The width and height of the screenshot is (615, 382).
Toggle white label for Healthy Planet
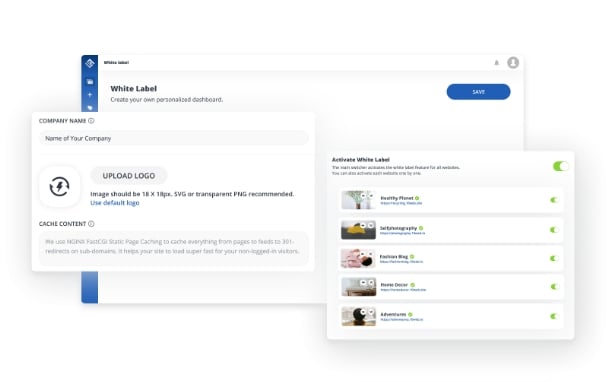pos(554,200)
